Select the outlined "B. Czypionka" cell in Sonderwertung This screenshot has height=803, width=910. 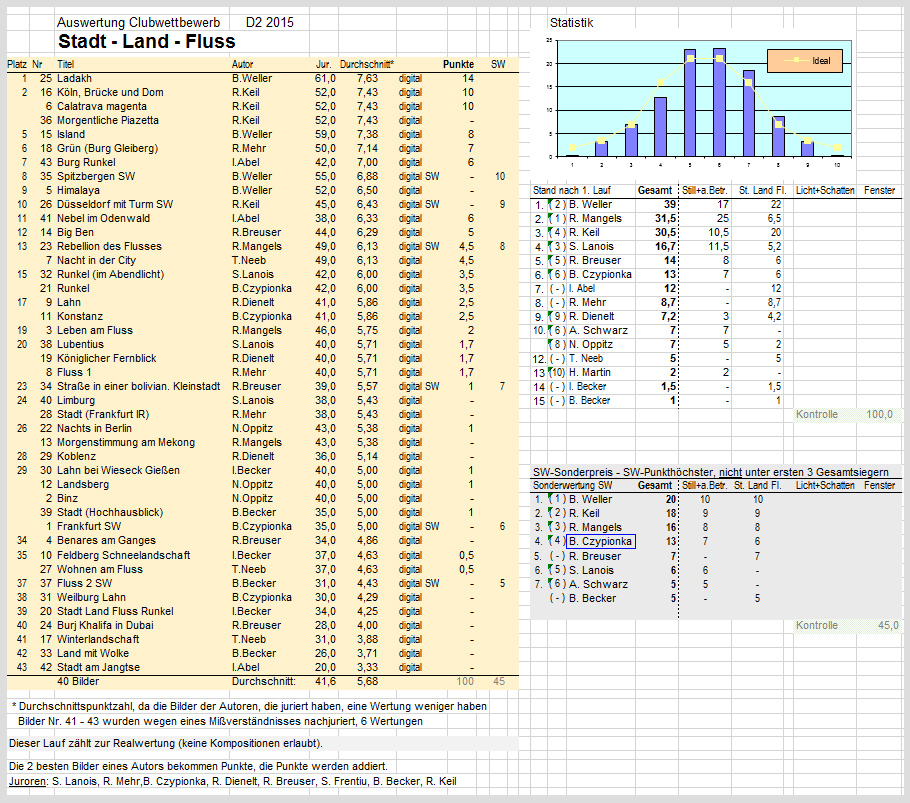click(x=601, y=541)
